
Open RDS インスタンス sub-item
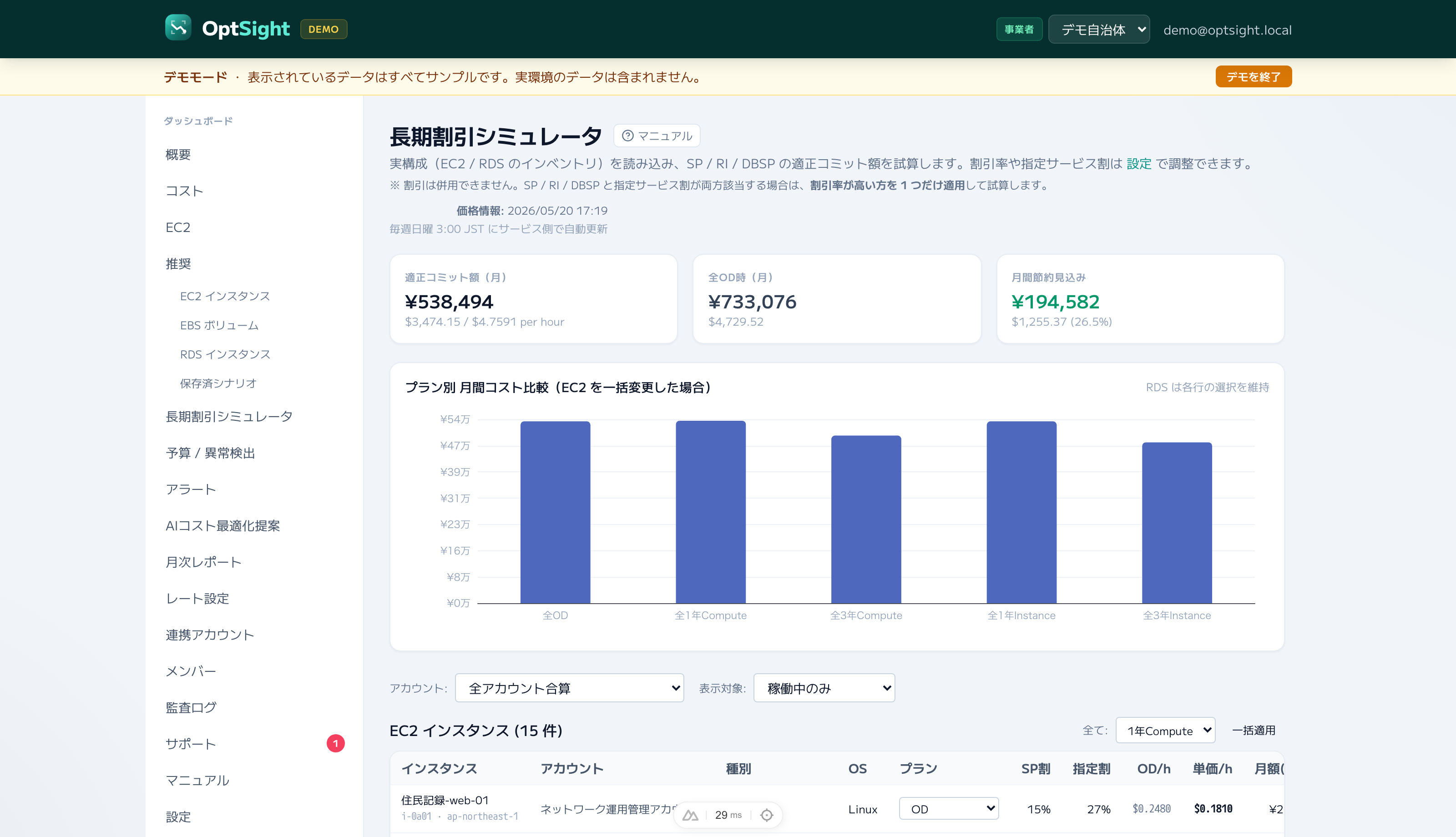coord(225,354)
